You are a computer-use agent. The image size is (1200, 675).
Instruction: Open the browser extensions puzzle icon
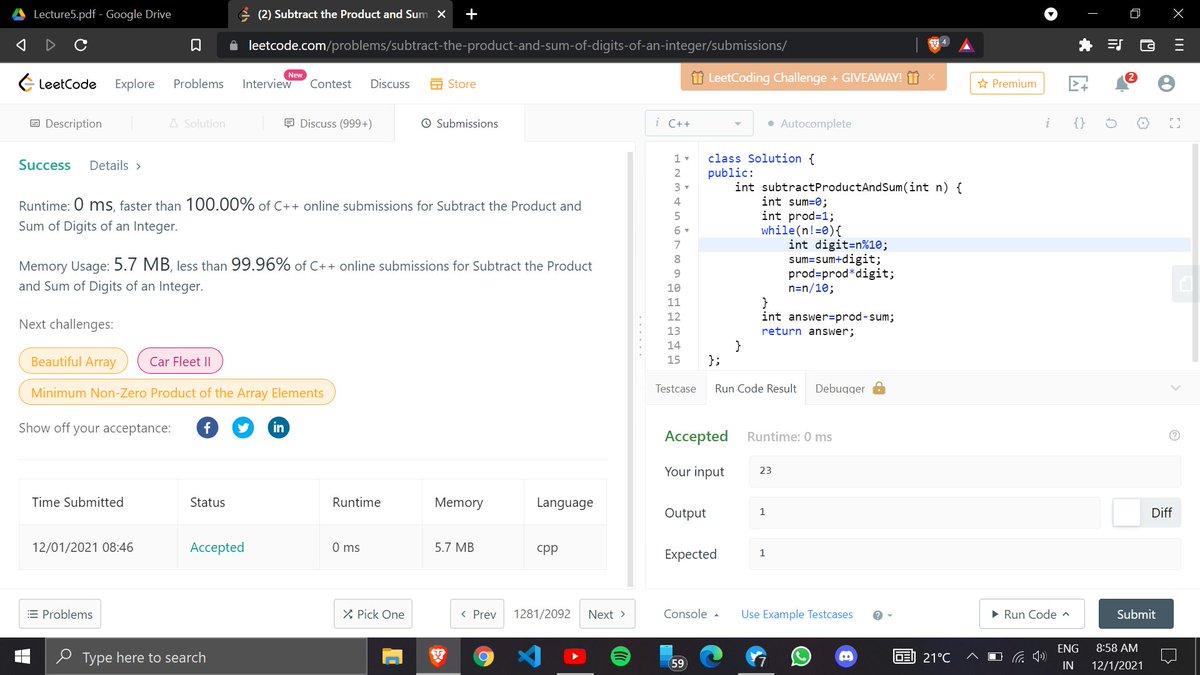(x=1084, y=44)
